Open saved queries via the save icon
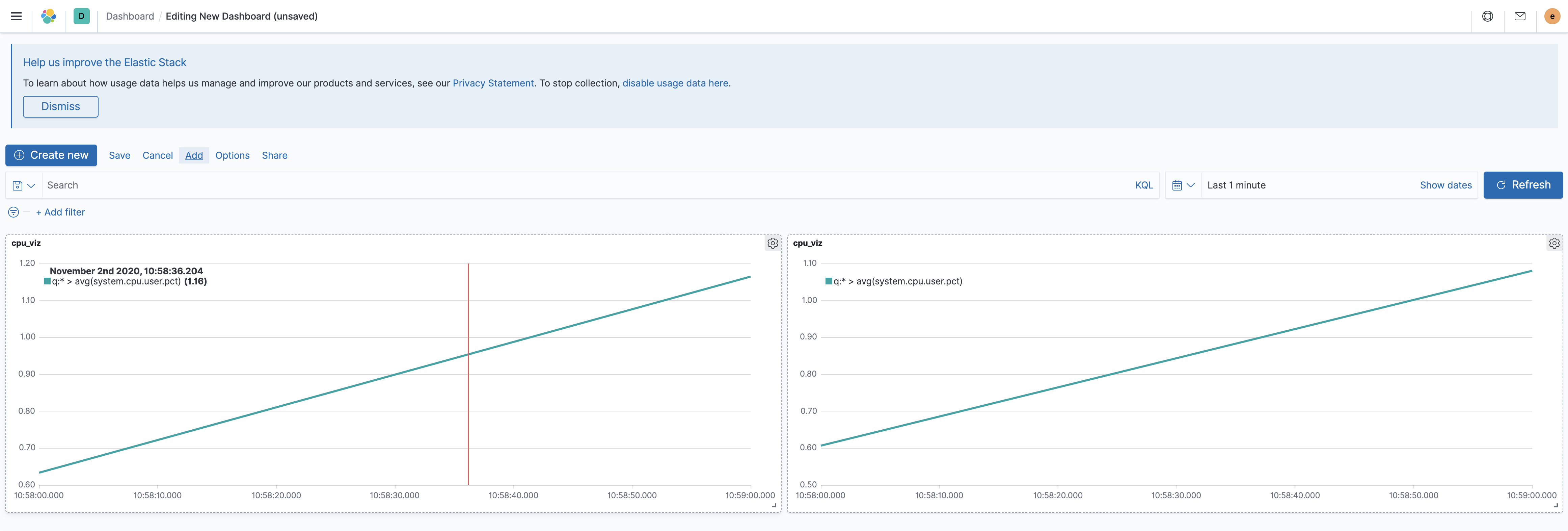1568x531 pixels. 18,184
